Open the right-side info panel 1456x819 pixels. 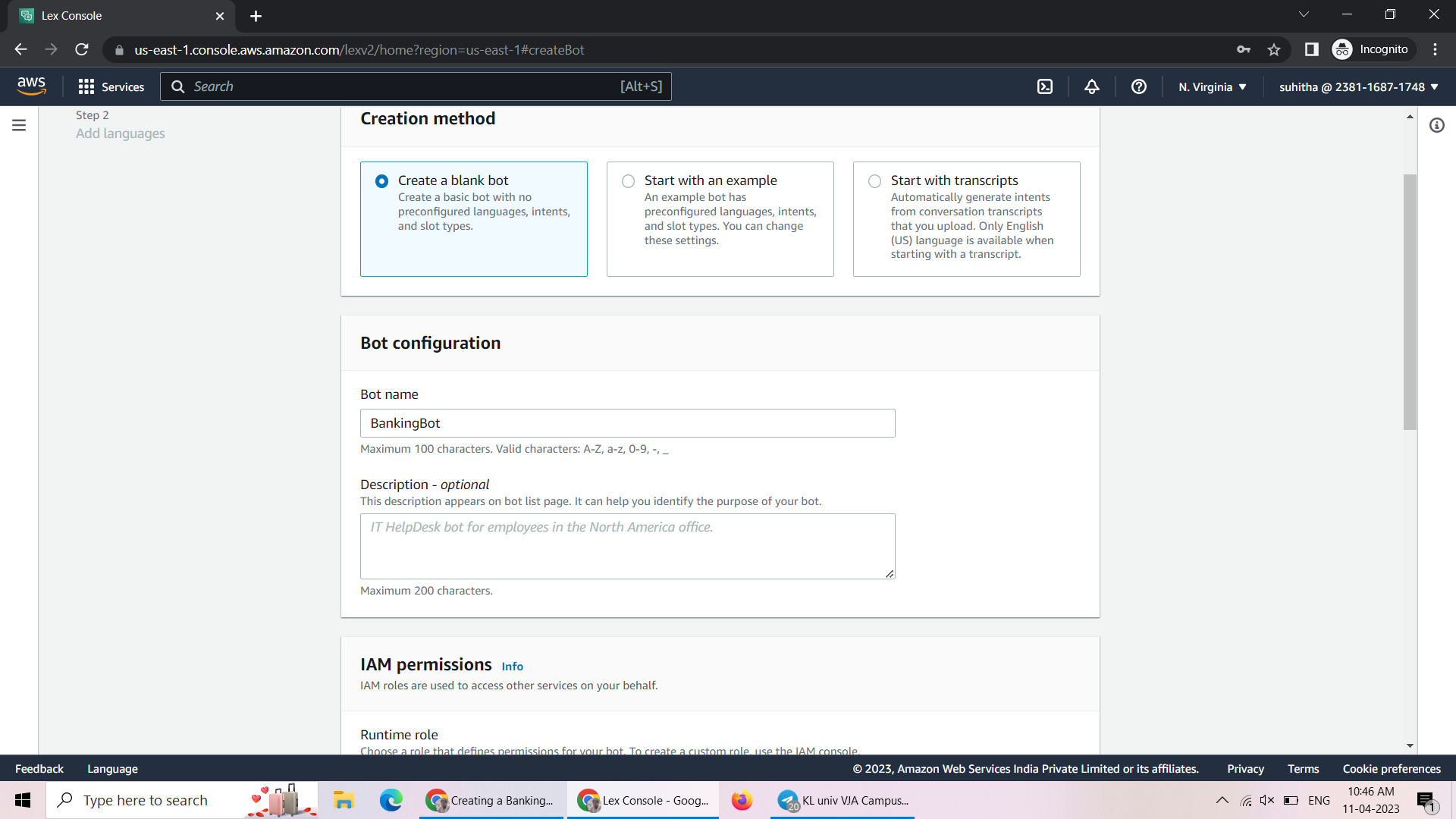point(1438,125)
